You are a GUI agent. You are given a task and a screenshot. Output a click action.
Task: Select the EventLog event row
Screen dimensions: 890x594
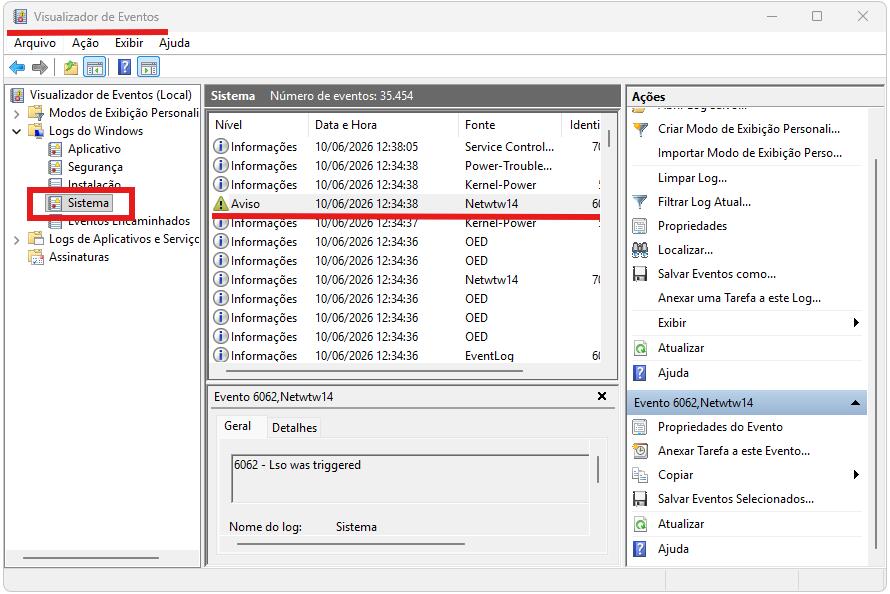pos(406,356)
